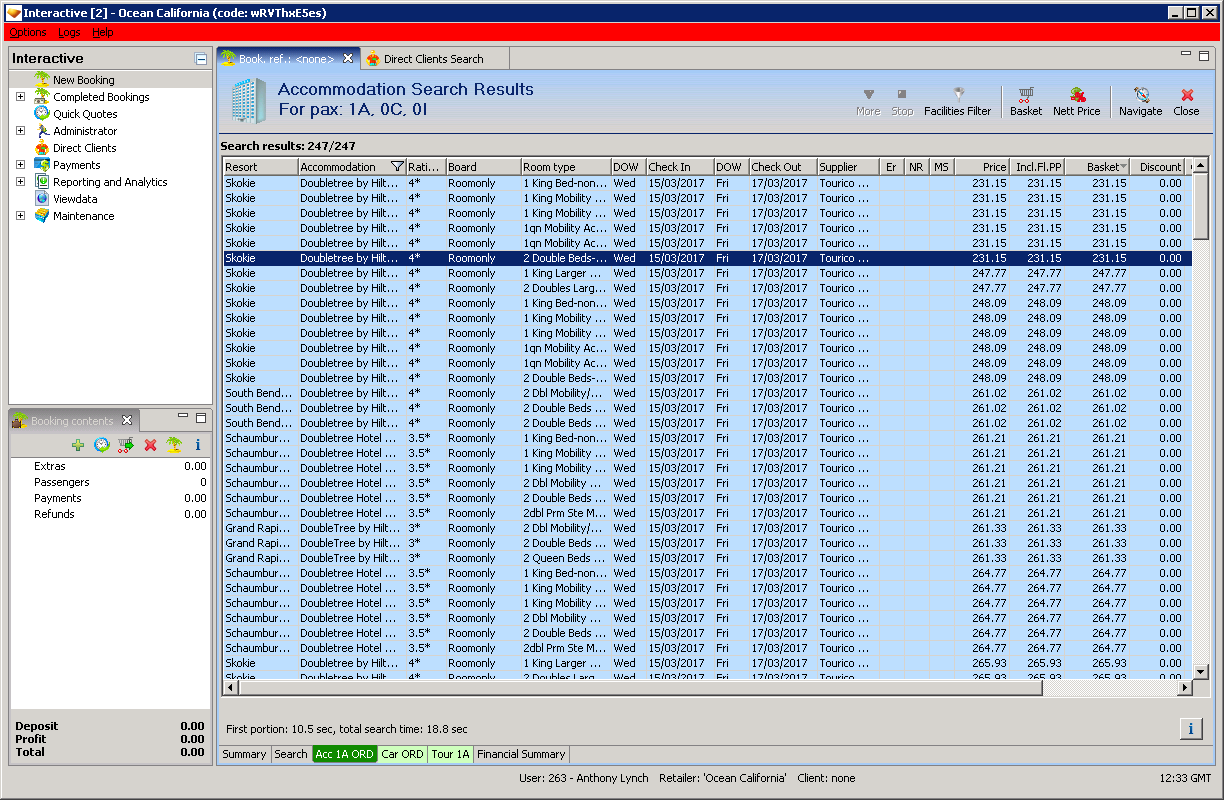
Task: Click red delete X in Booking contents
Action: pyautogui.click(x=150, y=445)
